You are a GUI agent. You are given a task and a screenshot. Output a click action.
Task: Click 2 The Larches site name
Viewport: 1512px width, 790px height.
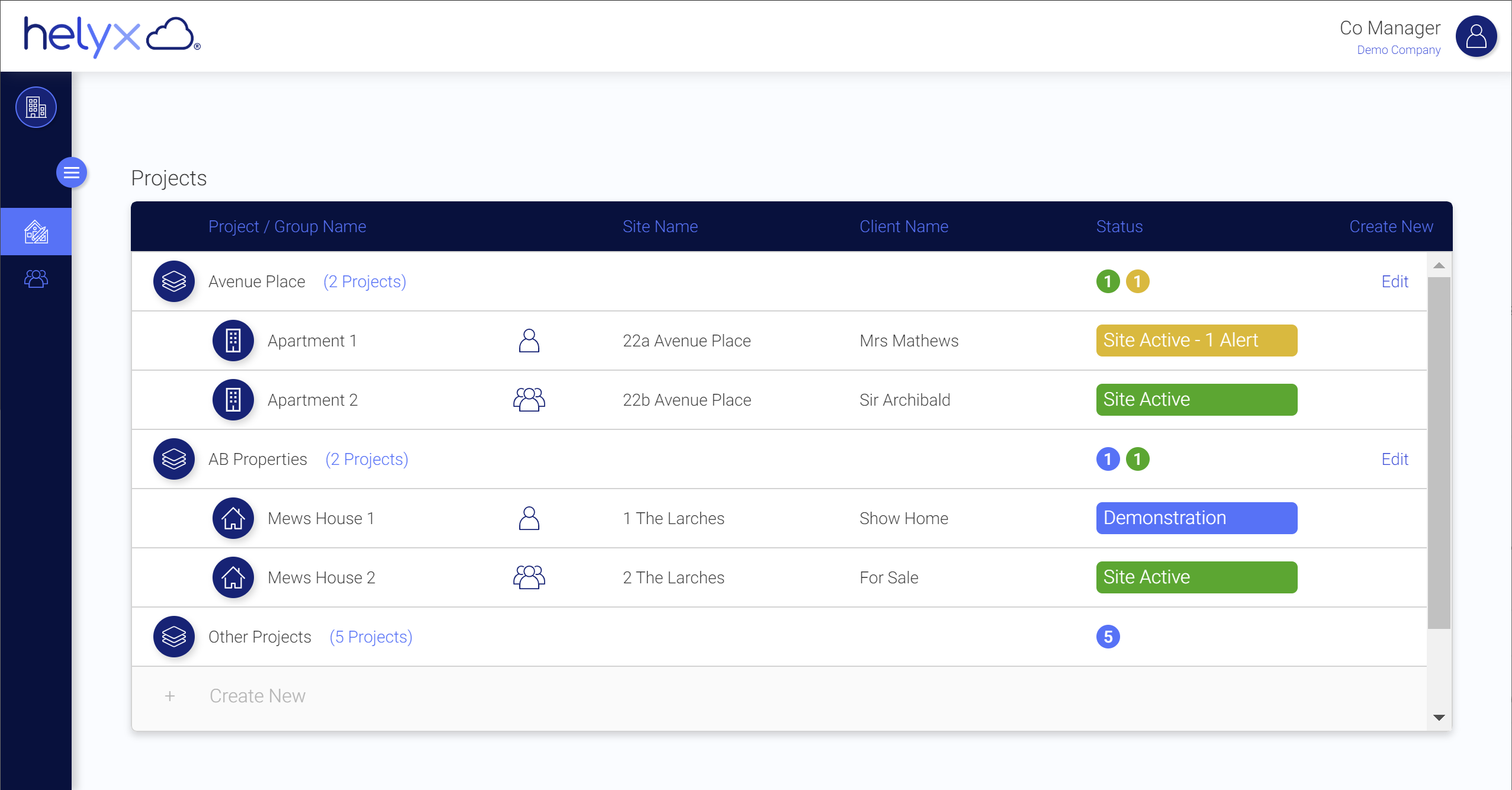674,577
